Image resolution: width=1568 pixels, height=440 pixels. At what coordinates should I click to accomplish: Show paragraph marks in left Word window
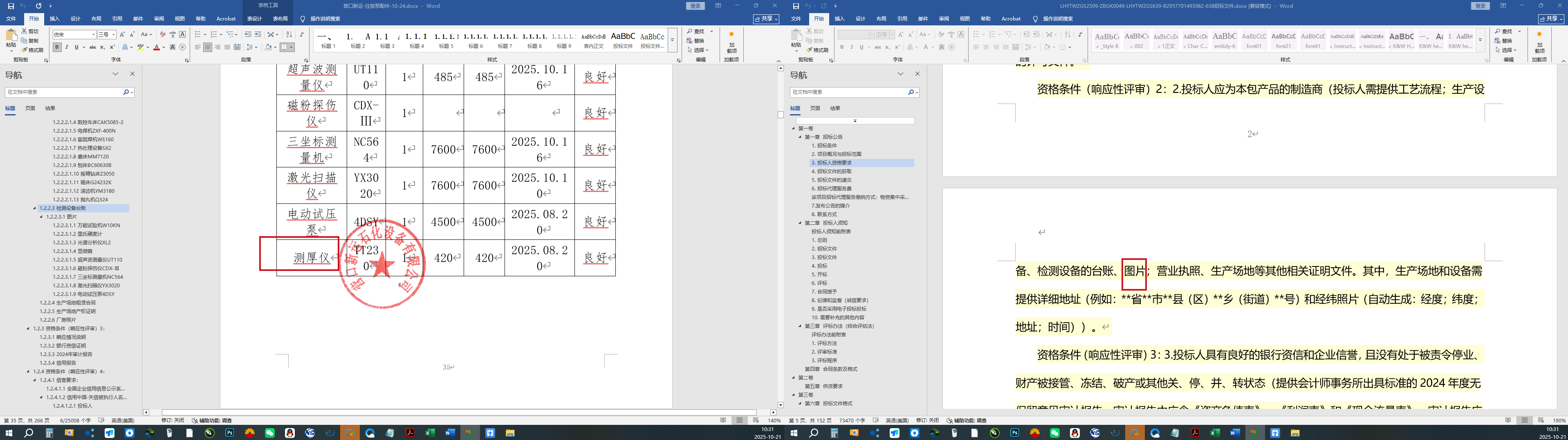302,35
